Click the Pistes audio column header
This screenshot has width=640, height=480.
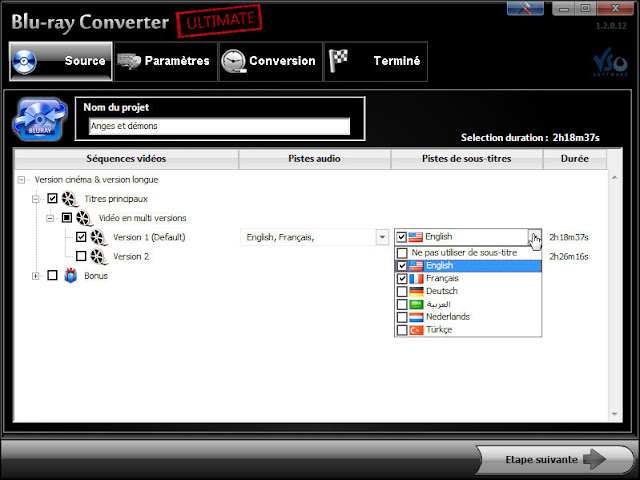tap(314, 159)
